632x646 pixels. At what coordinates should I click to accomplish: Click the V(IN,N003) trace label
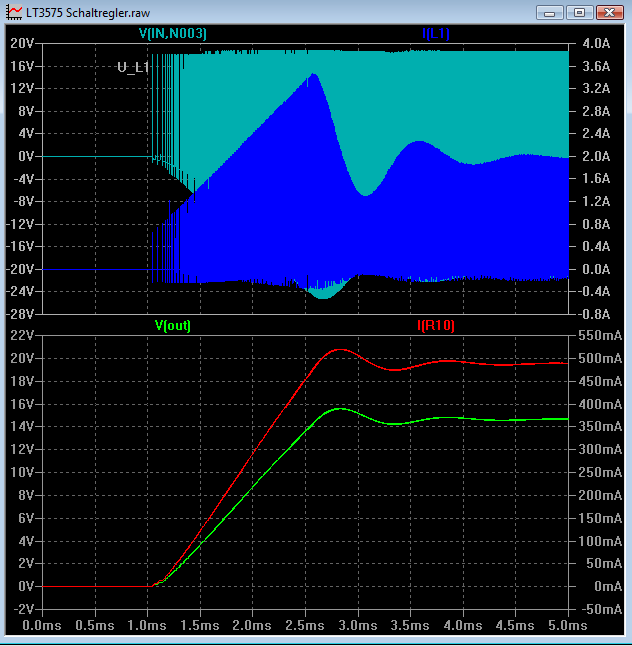coord(173,33)
